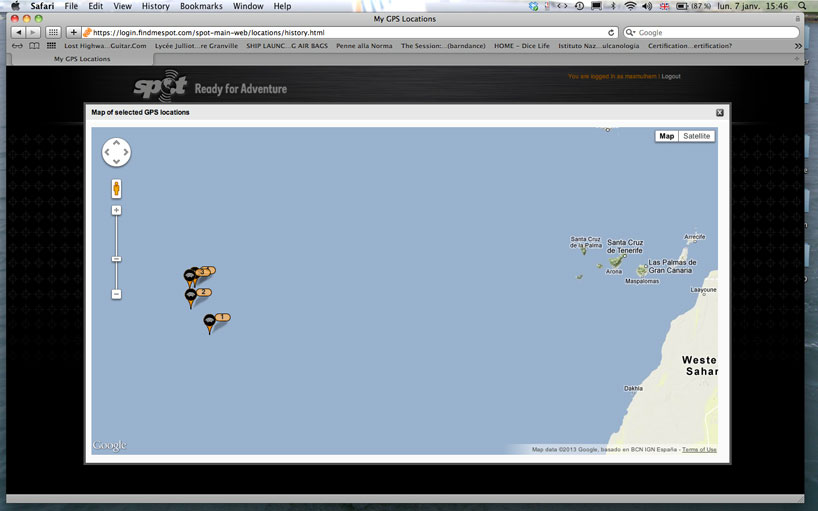
Task: Zoom in with the map plus button
Action: (116, 210)
